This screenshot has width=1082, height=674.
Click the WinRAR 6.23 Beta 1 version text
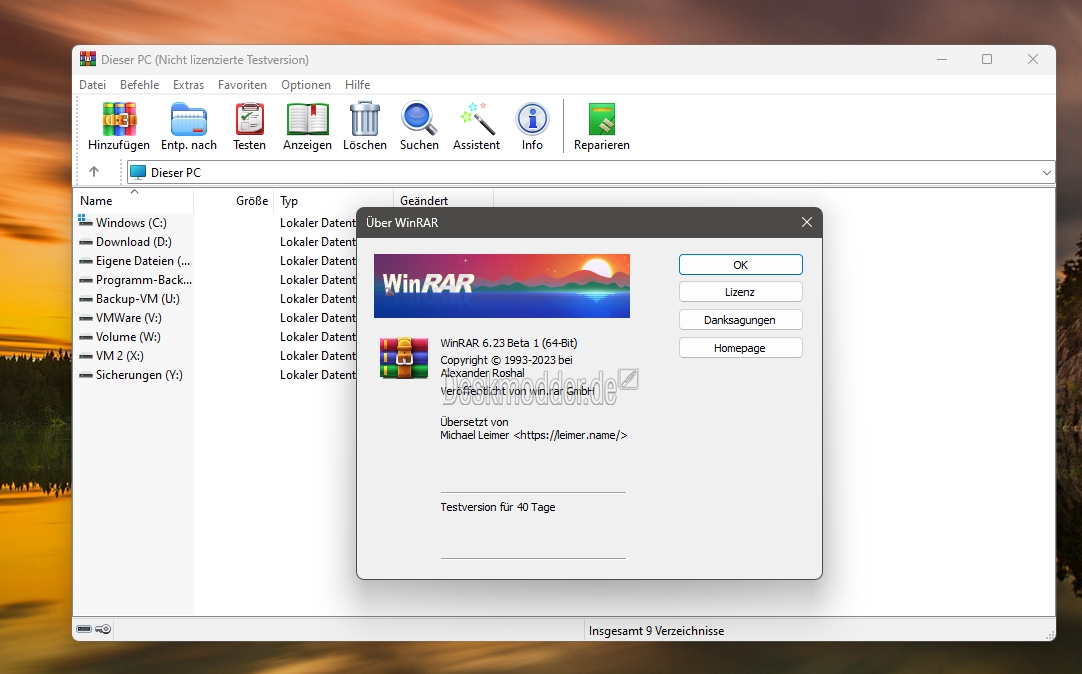[x=509, y=343]
